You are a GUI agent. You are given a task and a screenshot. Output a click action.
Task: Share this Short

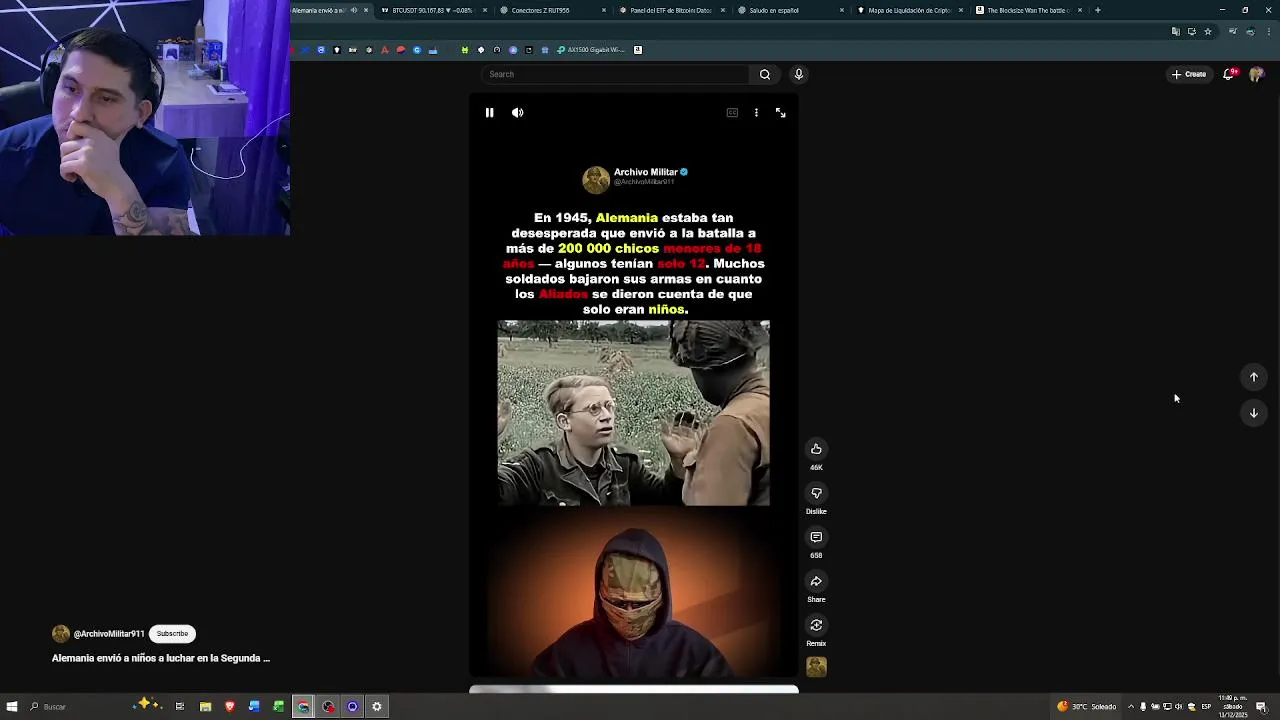[x=816, y=581]
